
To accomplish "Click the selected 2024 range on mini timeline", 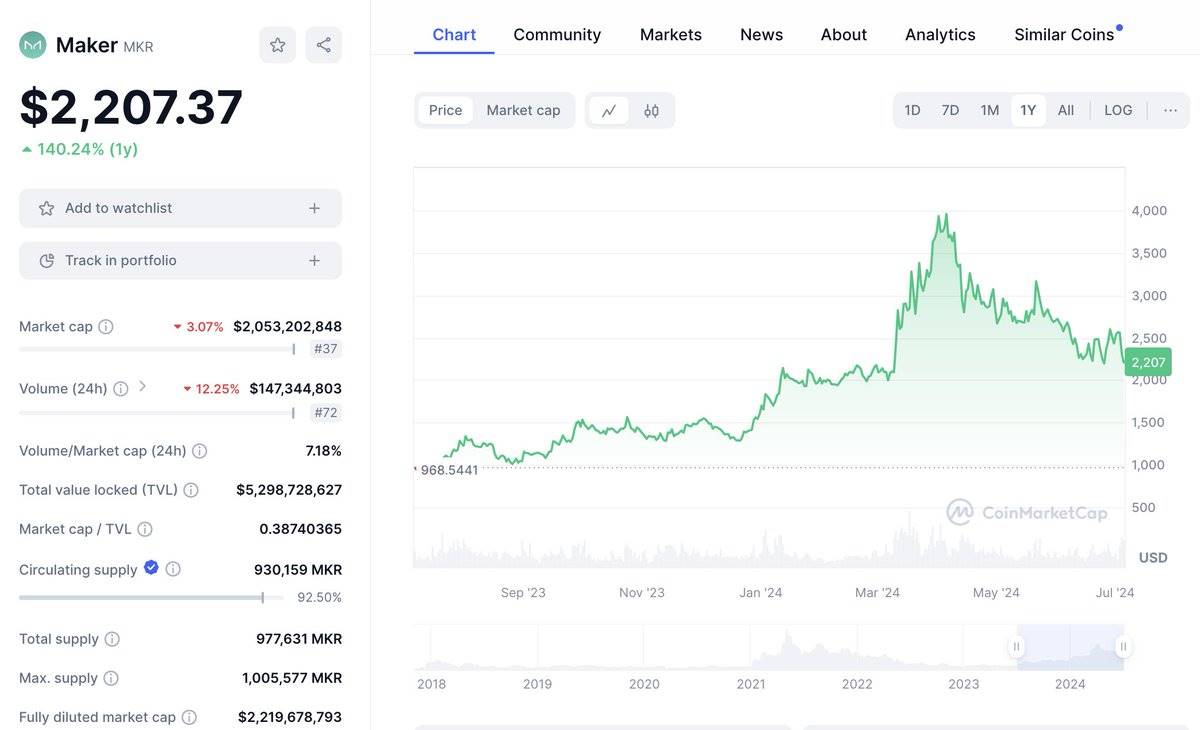I will point(1070,646).
